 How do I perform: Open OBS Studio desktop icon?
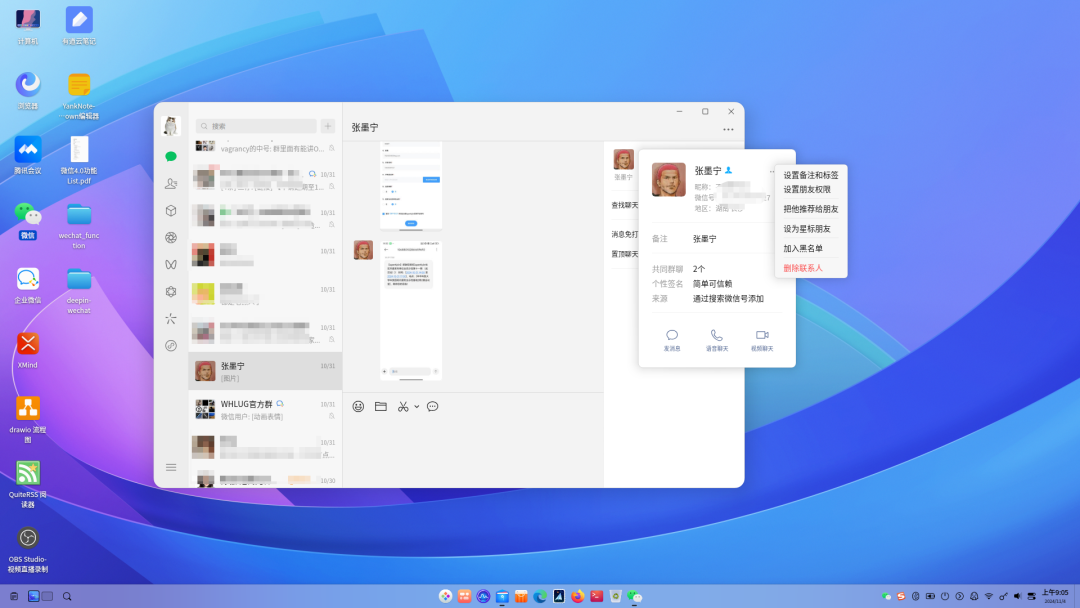coord(28,549)
